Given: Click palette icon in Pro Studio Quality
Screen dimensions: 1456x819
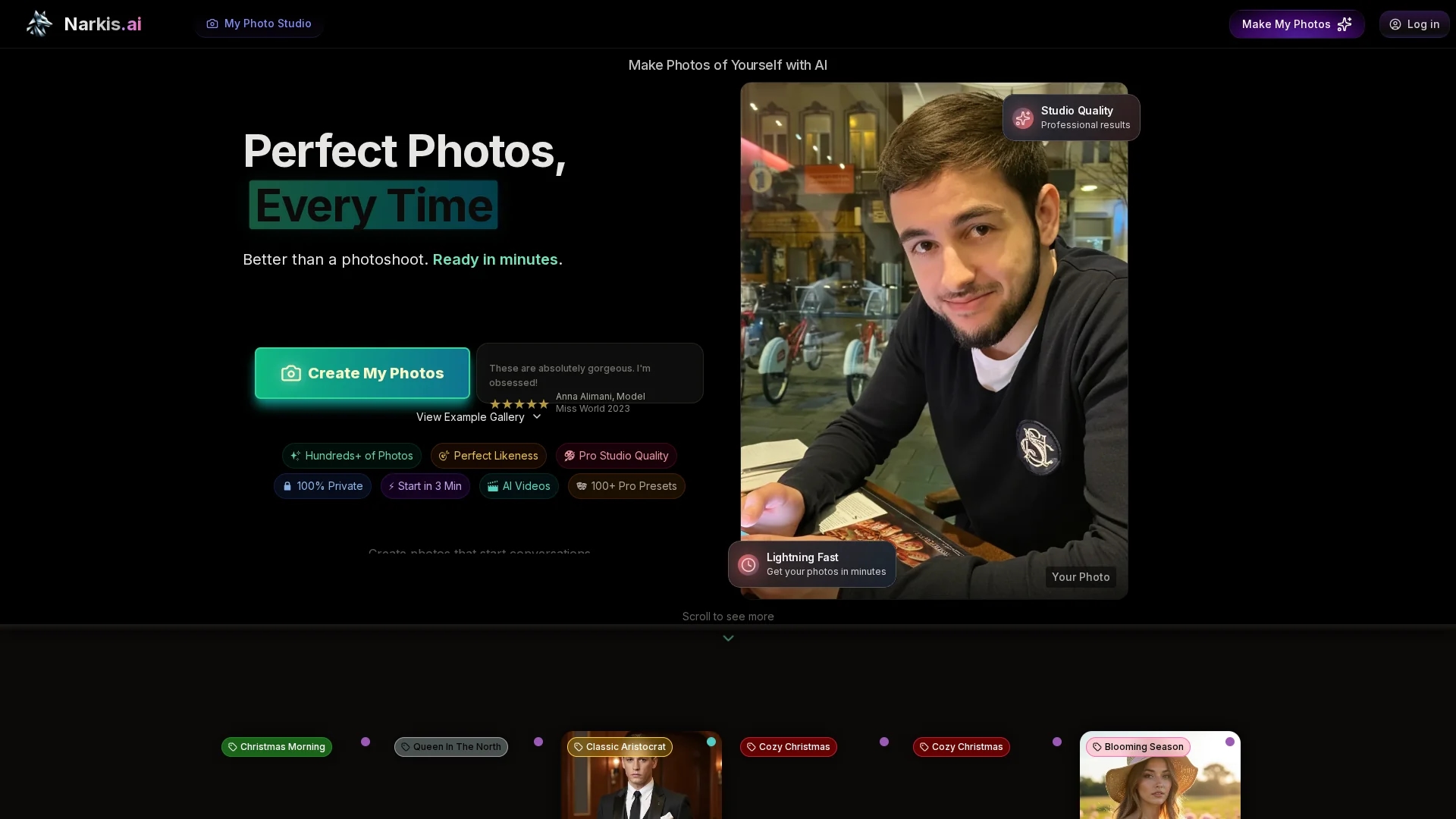Looking at the screenshot, I should click(570, 456).
